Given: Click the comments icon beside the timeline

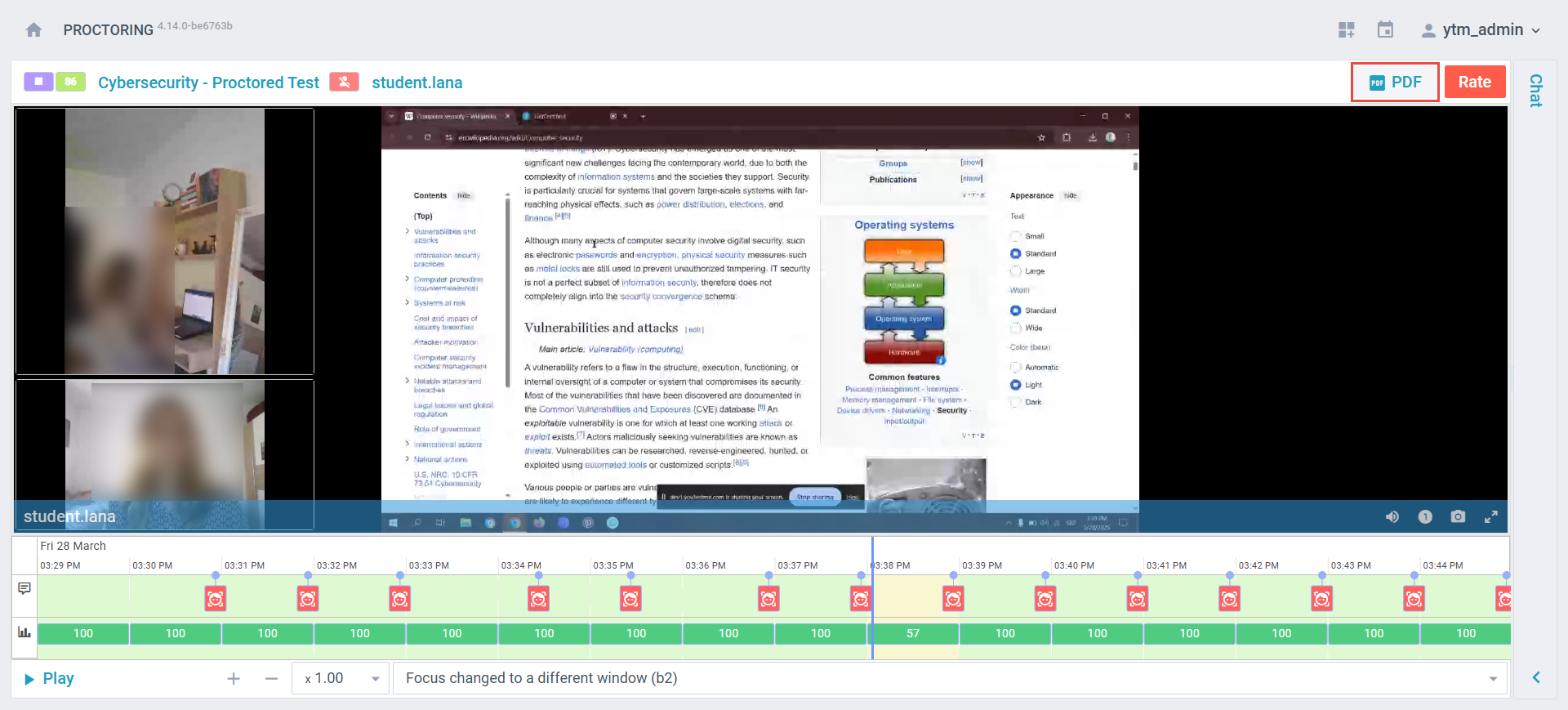Looking at the screenshot, I should point(24,588).
